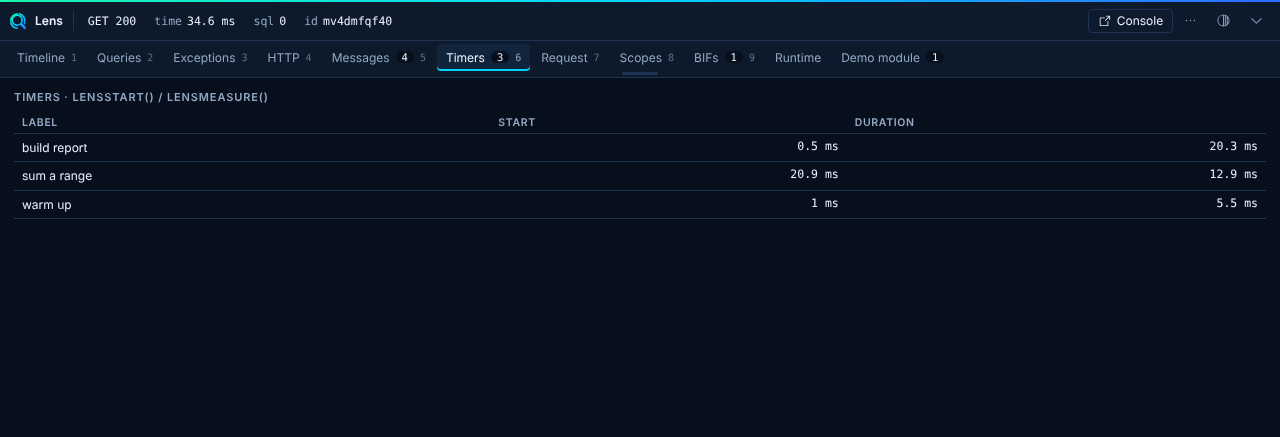Click the DURATION column header
Image resolution: width=1280 pixels, height=437 pixels.
884,122
